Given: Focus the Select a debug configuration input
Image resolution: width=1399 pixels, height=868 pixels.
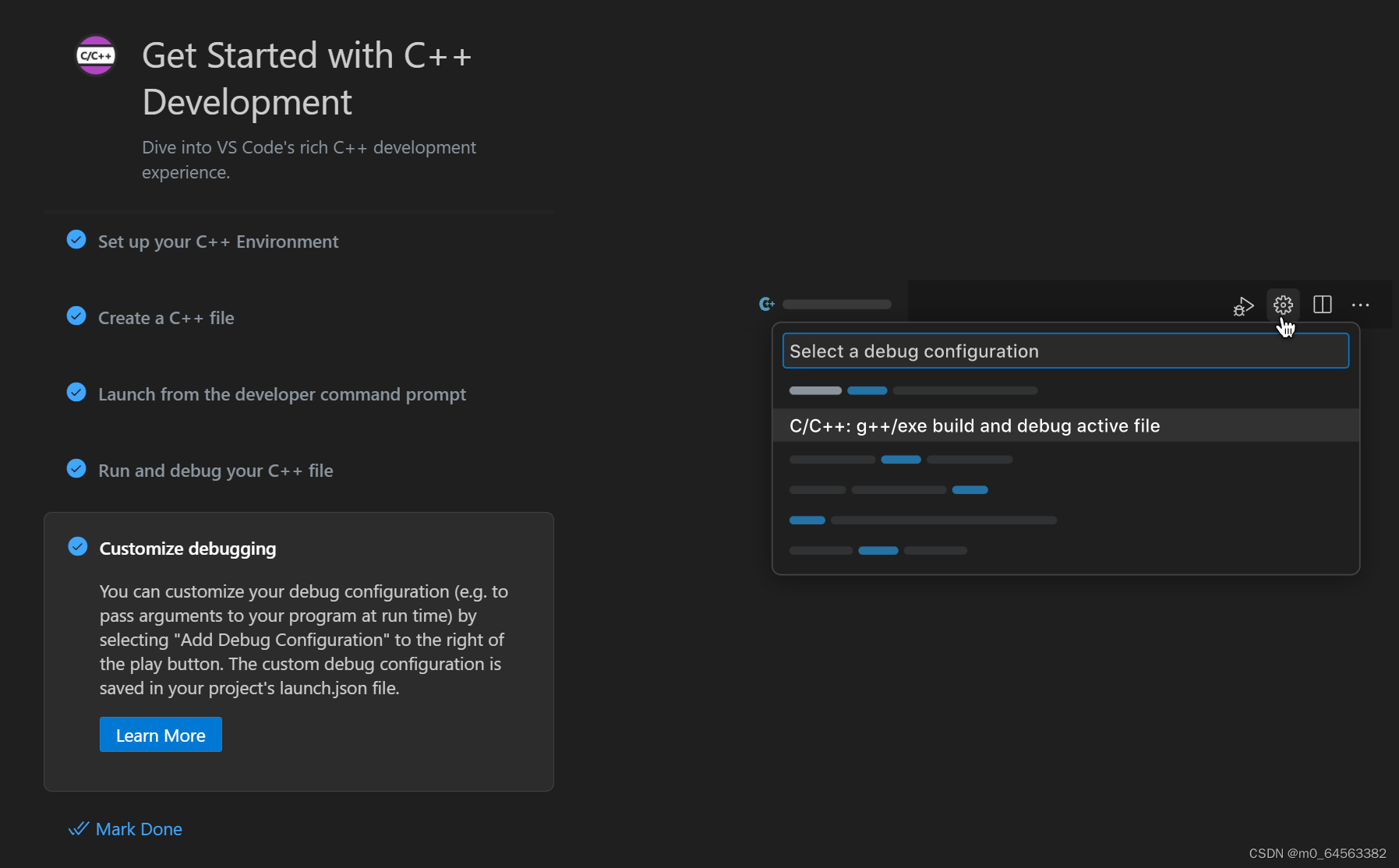Looking at the screenshot, I should tap(1065, 351).
